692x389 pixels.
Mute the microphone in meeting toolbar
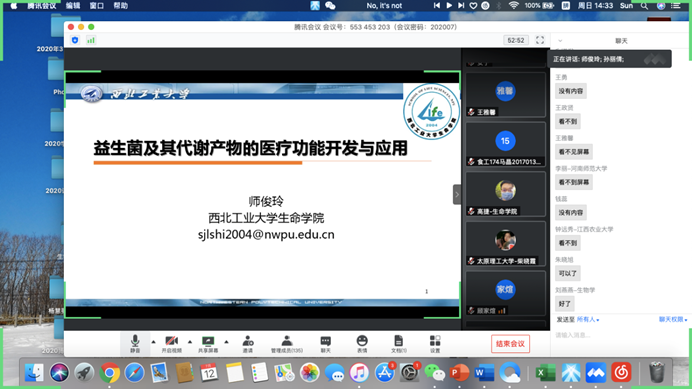135,344
